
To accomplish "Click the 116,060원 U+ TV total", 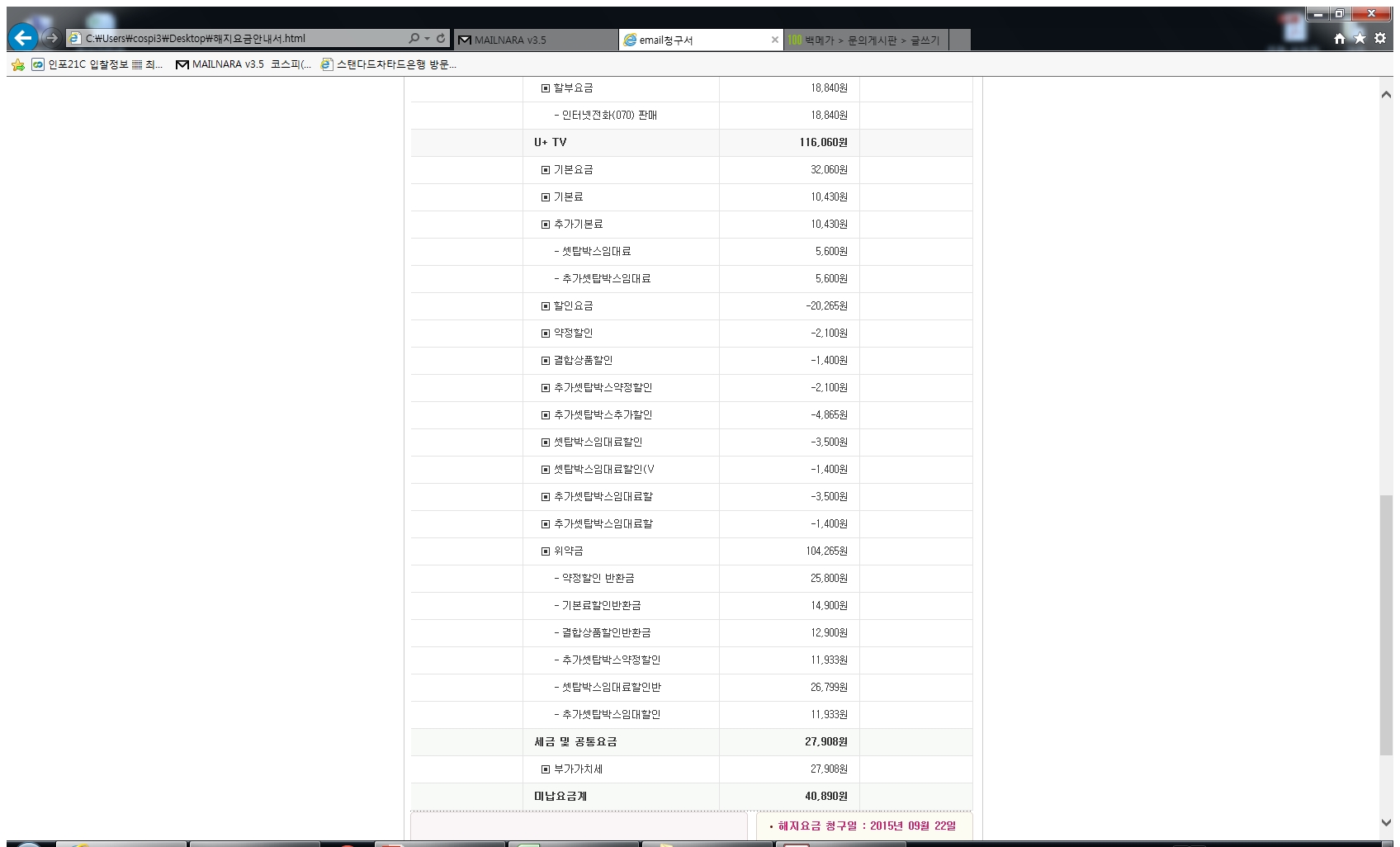I will (823, 142).
